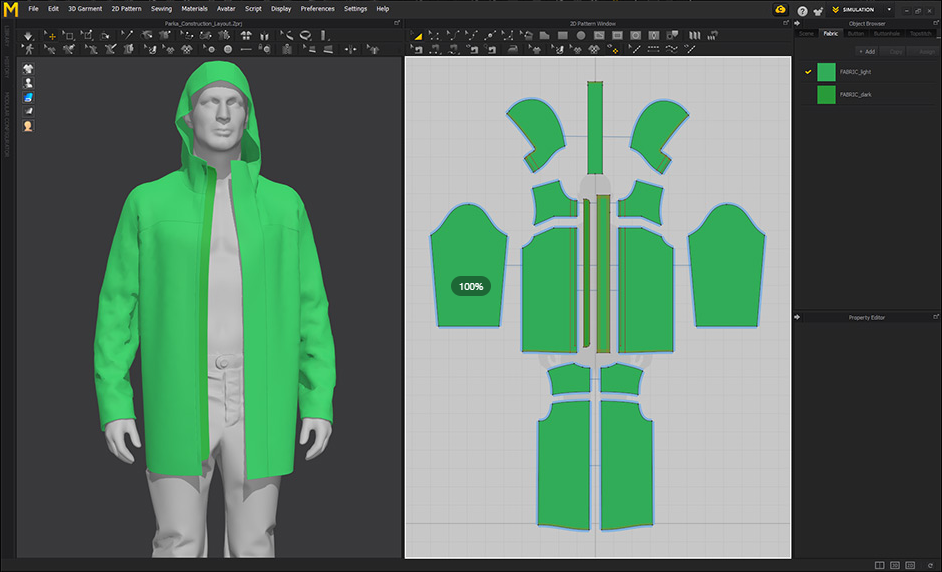Click the Assign button
The image size is (942, 572).
coord(926,52)
